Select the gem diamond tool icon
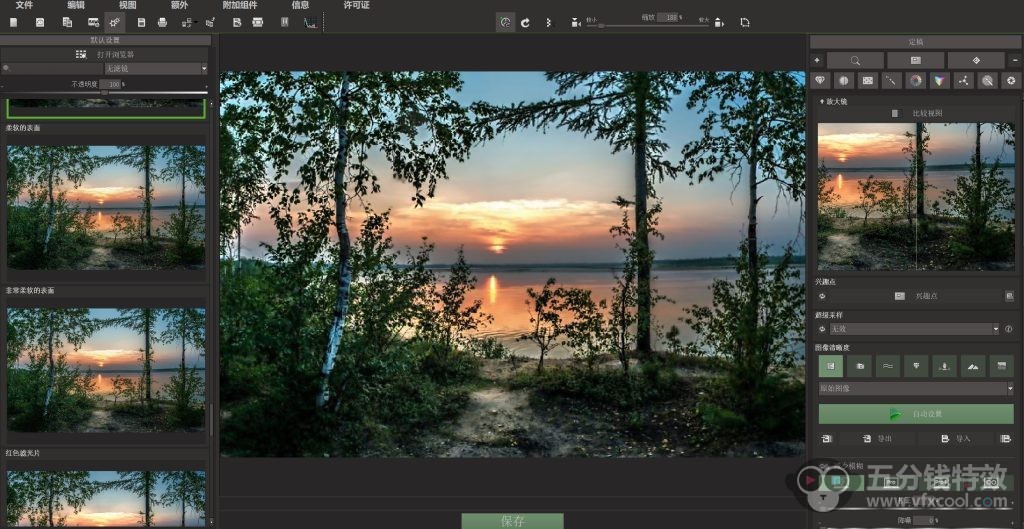Screen dimensions: 1024x529 pos(821,80)
